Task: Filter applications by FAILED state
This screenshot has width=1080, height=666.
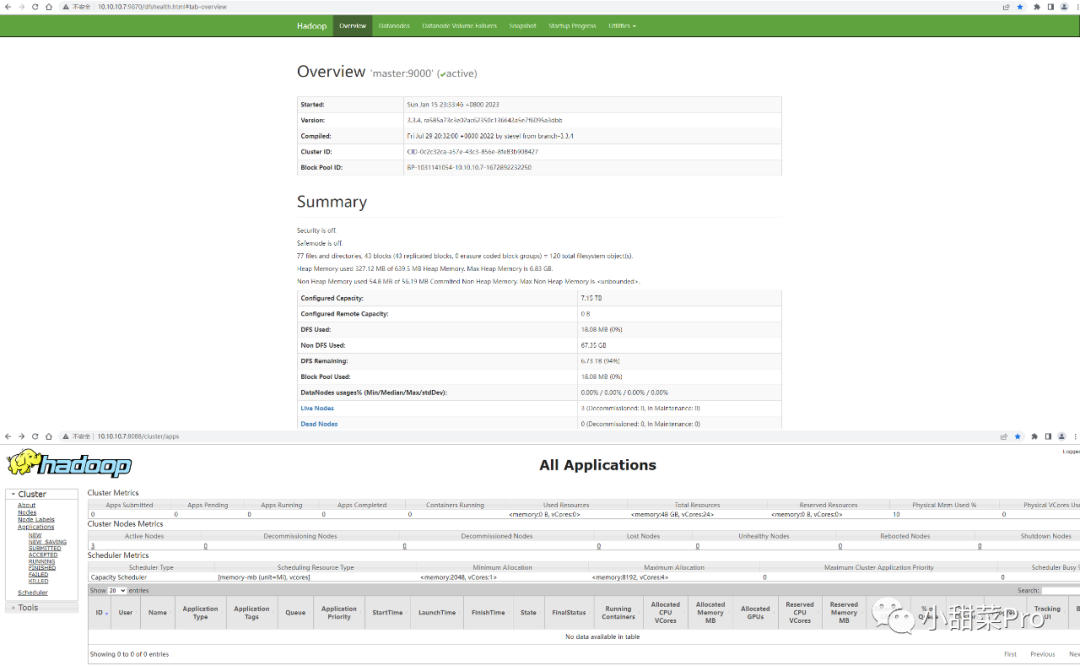Action: [x=38, y=574]
